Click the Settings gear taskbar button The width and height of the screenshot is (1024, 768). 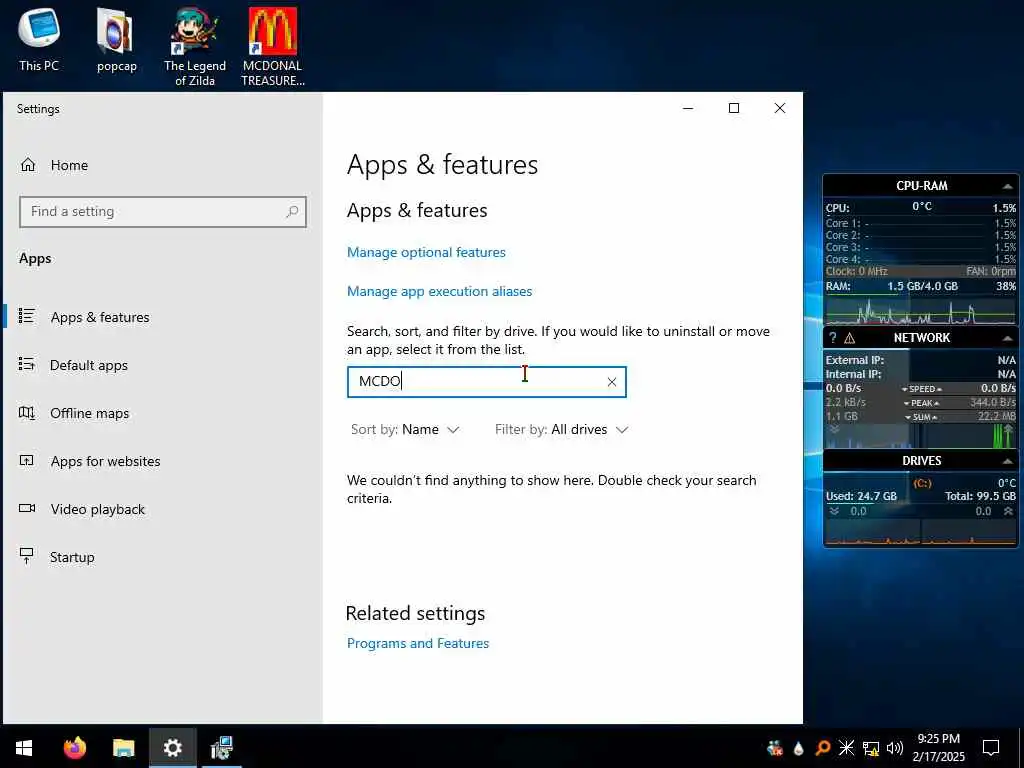(x=172, y=748)
